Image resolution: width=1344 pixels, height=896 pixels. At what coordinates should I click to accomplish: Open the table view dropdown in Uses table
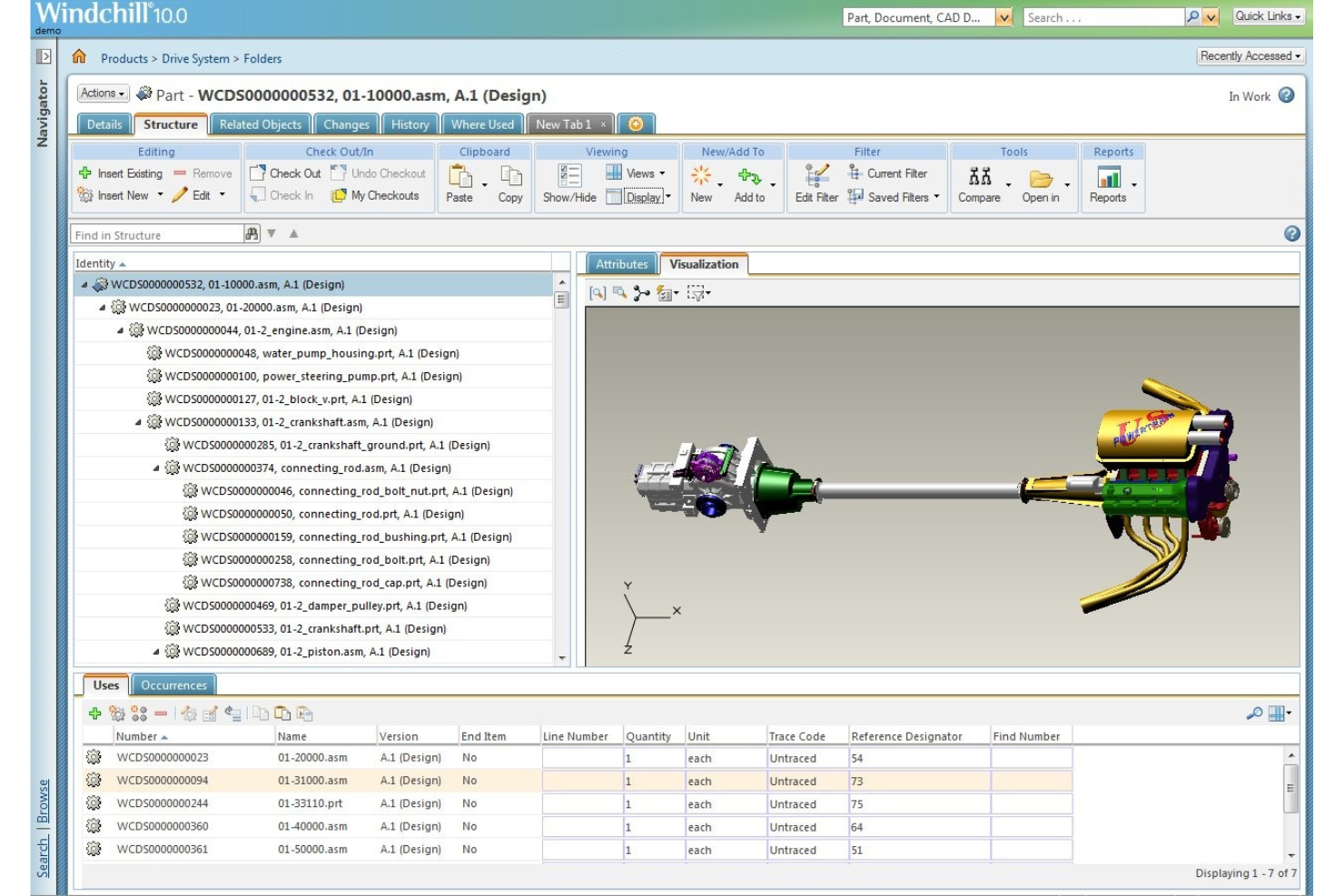[x=1280, y=714]
